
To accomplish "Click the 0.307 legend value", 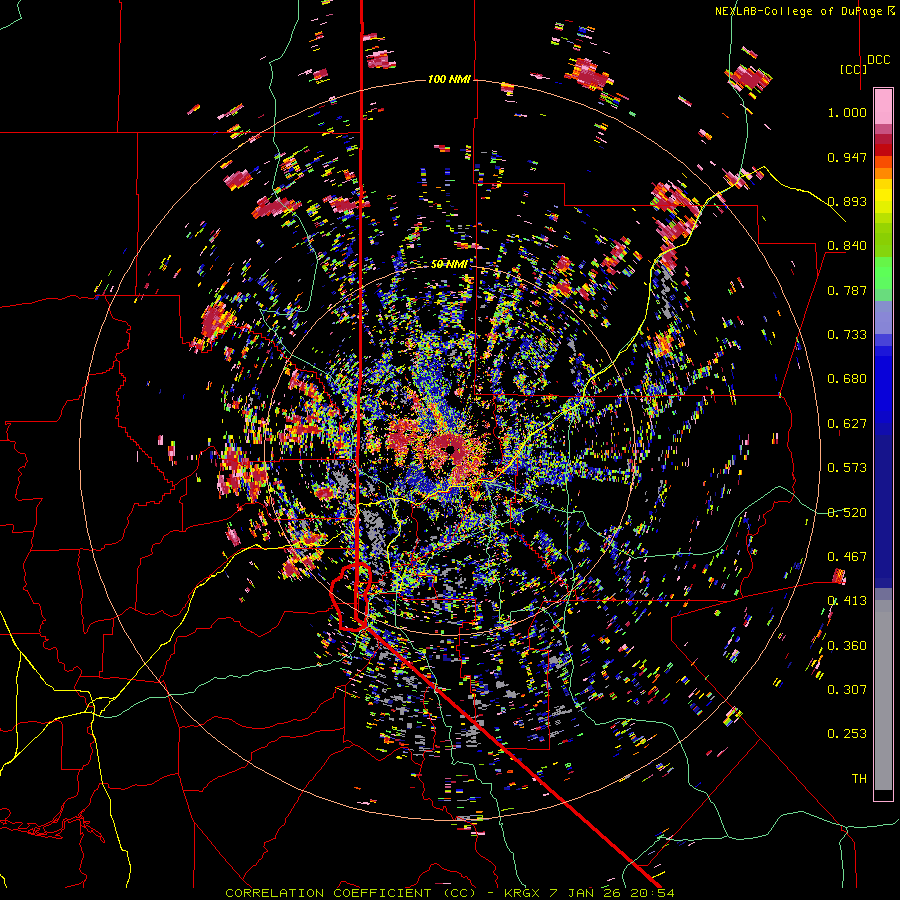I will (x=847, y=690).
